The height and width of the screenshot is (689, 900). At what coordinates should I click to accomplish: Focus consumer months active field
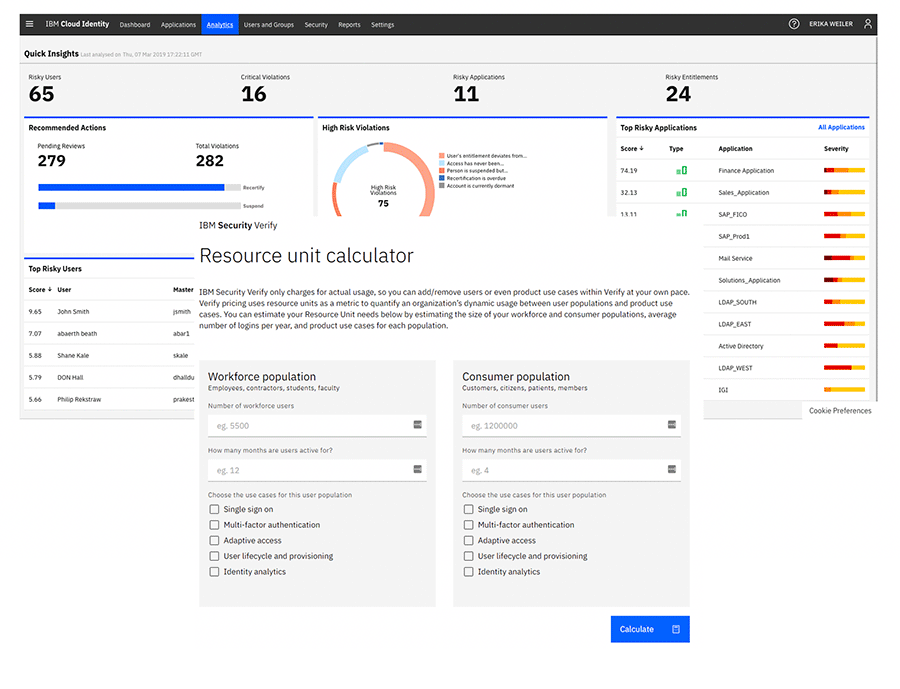tap(571, 470)
